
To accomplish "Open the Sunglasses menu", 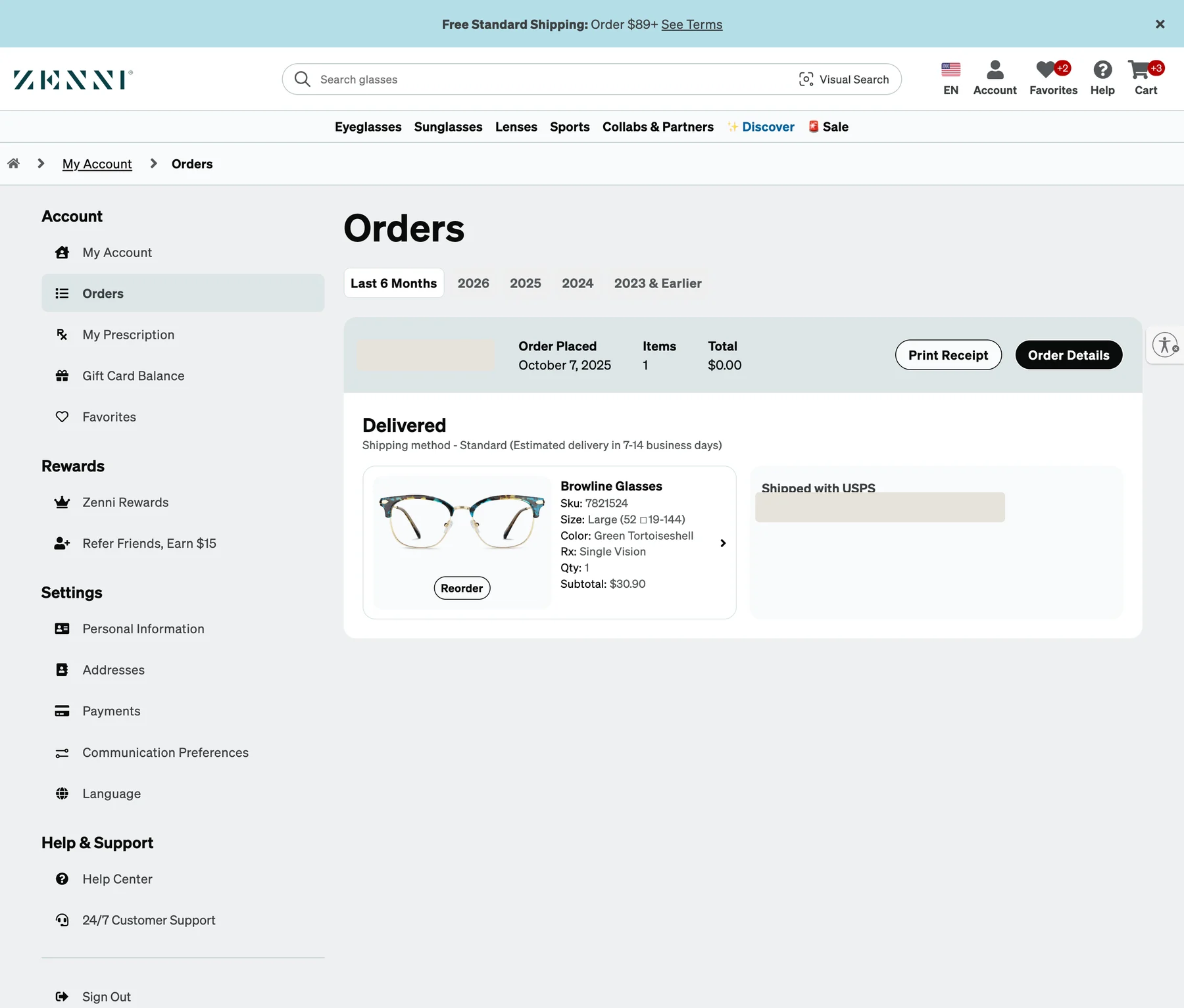I will click(448, 127).
